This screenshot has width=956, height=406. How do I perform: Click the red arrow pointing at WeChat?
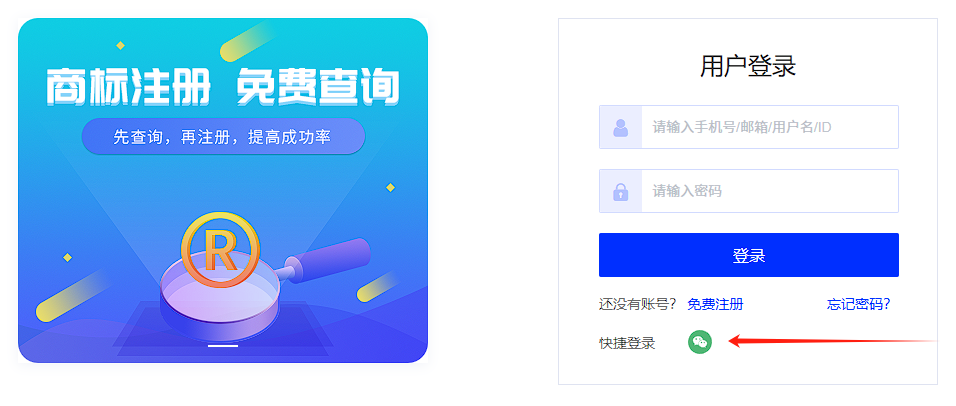[833, 341]
